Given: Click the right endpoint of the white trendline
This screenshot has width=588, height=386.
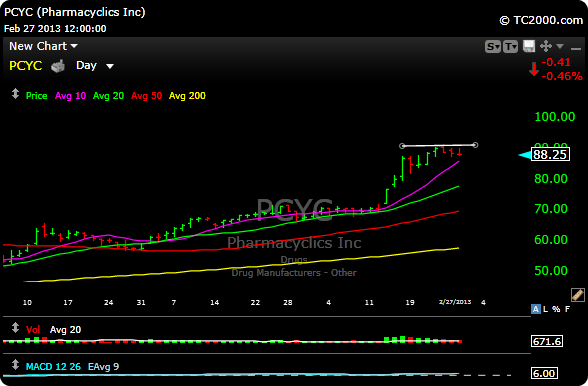Looking at the screenshot, I should (x=475, y=145).
